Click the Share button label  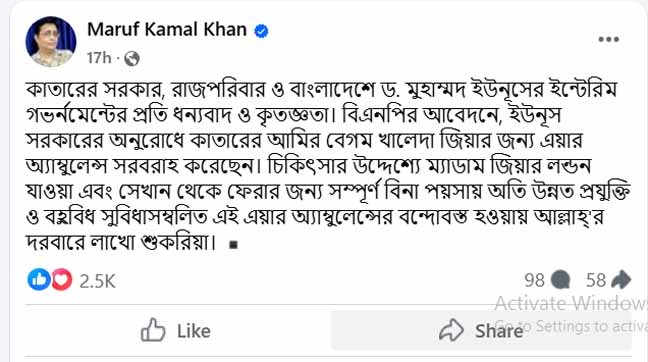pos(499,331)
